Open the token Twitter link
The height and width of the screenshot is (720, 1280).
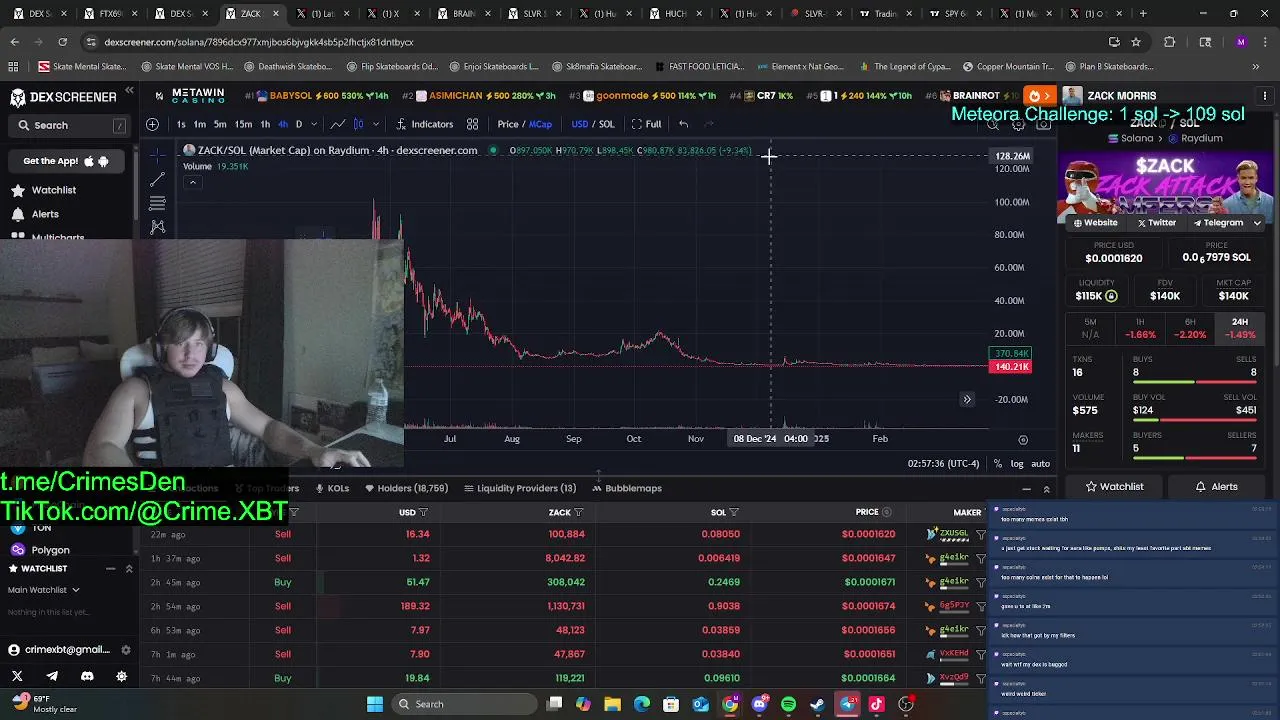1156,223
